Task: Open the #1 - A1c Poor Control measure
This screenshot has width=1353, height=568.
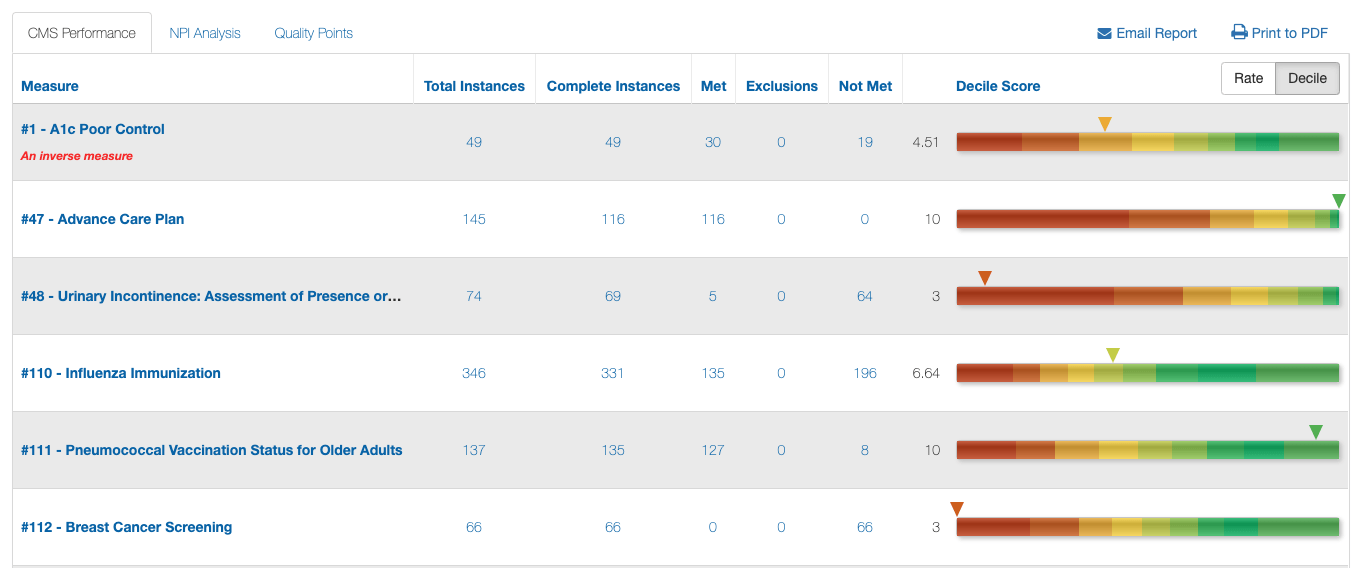Action: point(93,129)
